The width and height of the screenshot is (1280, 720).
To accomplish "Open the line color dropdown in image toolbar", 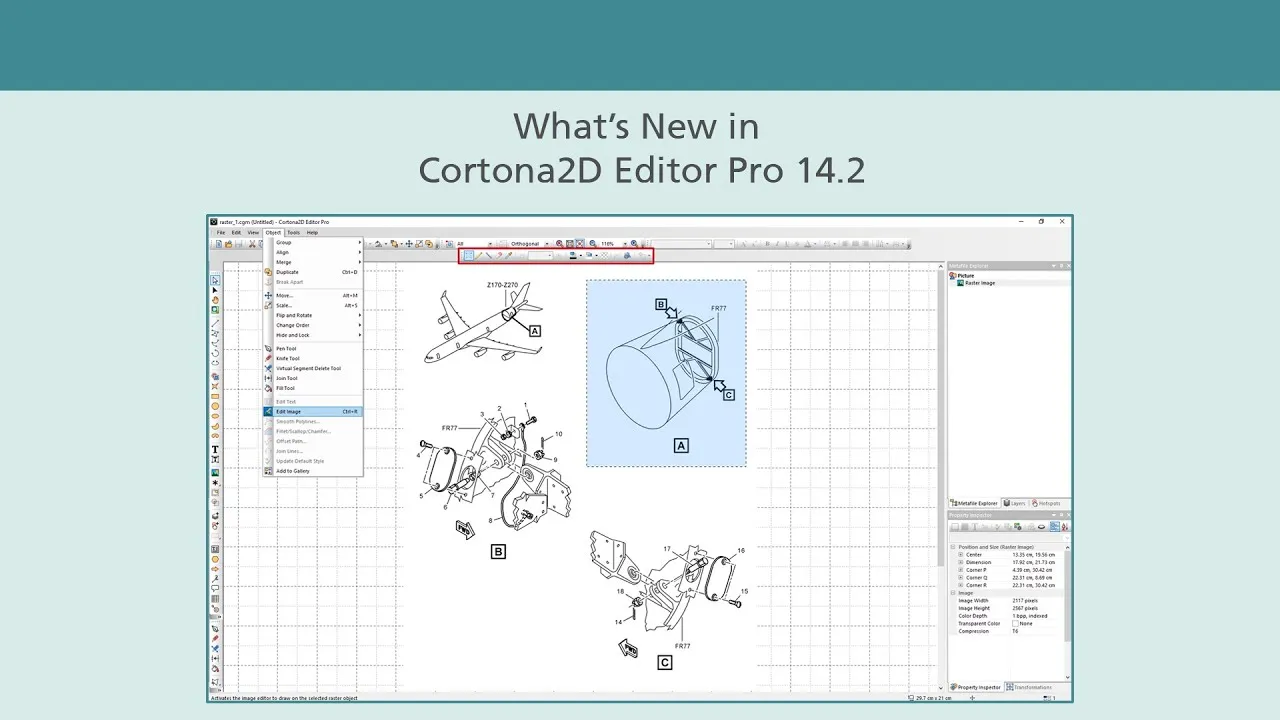I will (580, 256).
